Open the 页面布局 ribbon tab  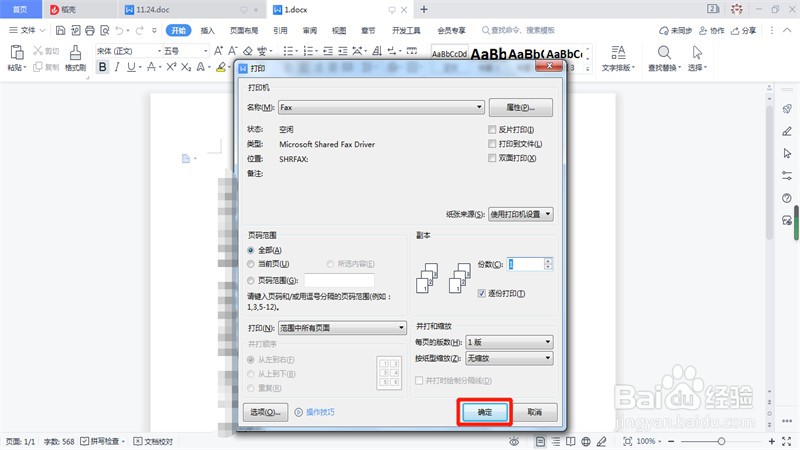tap(244, 31)
